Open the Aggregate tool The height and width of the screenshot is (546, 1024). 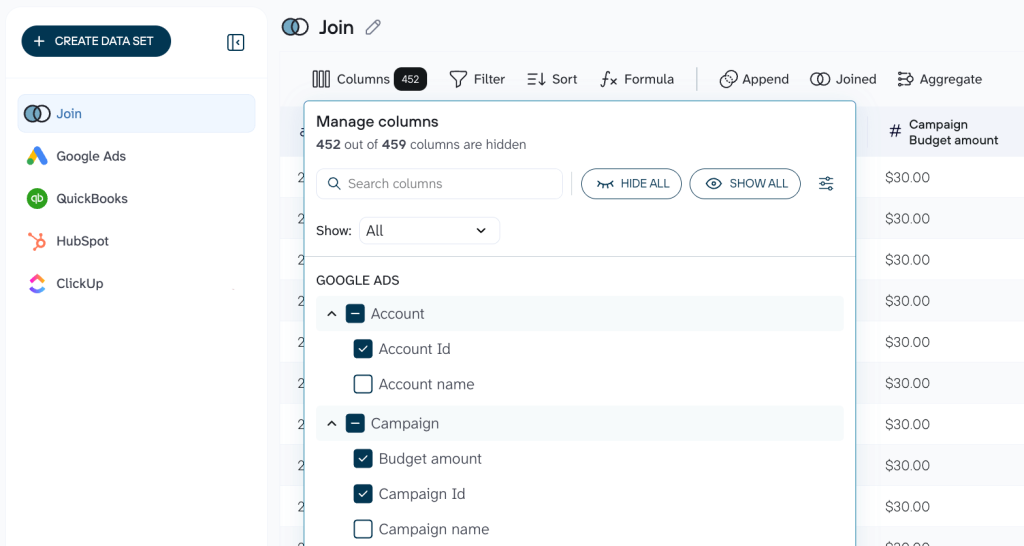[x=939, y=79]
